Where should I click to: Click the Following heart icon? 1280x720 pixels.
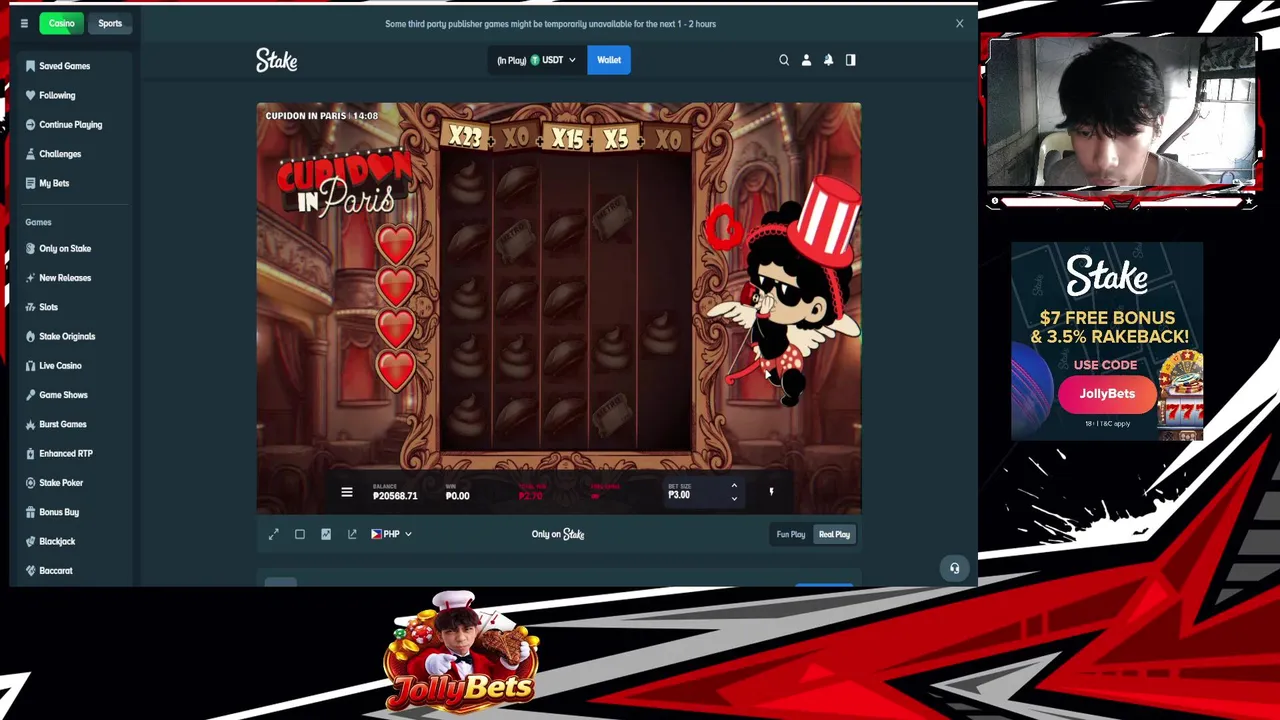coord(31,95)
